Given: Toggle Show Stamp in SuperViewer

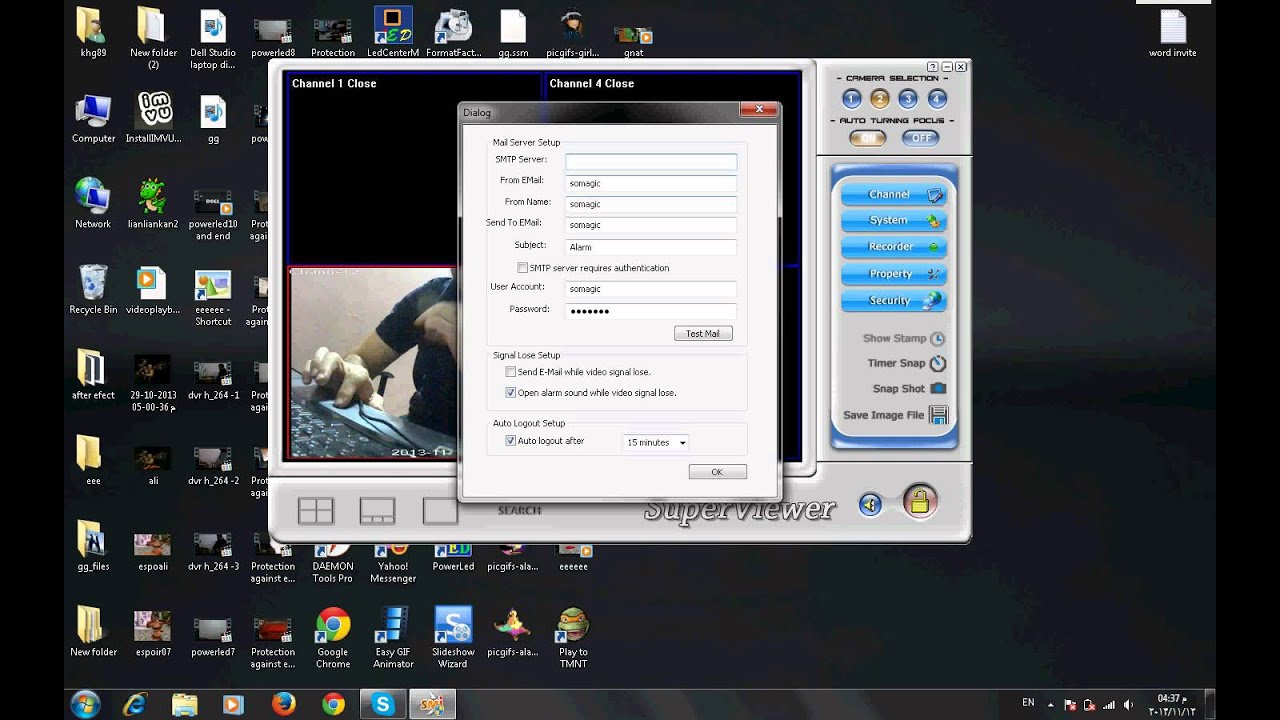Looking at the screenshot, I should point(903,338).
